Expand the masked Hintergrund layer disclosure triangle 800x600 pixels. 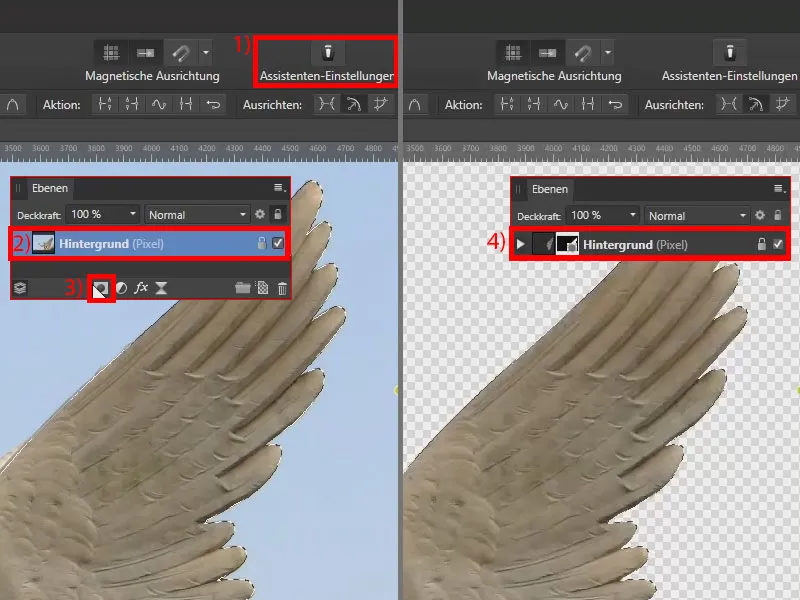point(520,244)
